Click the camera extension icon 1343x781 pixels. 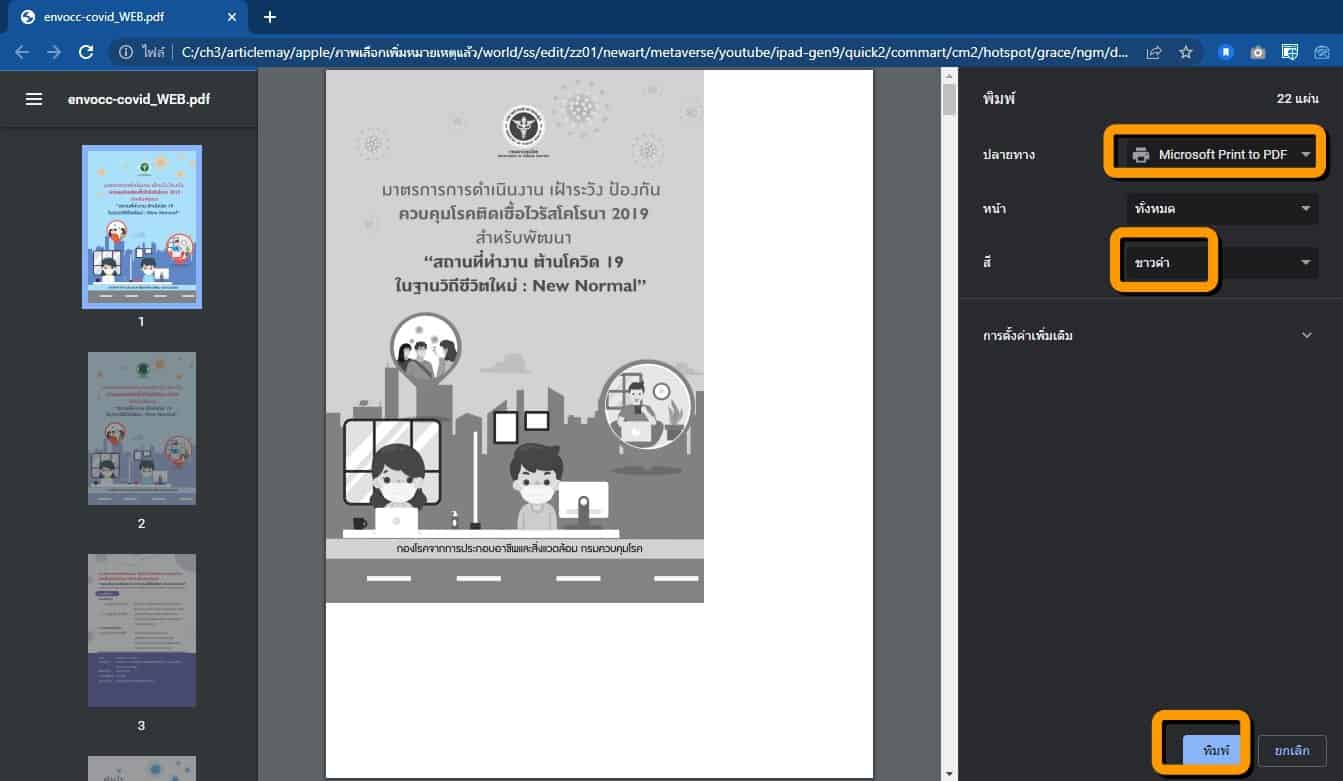coord(1258,52)
